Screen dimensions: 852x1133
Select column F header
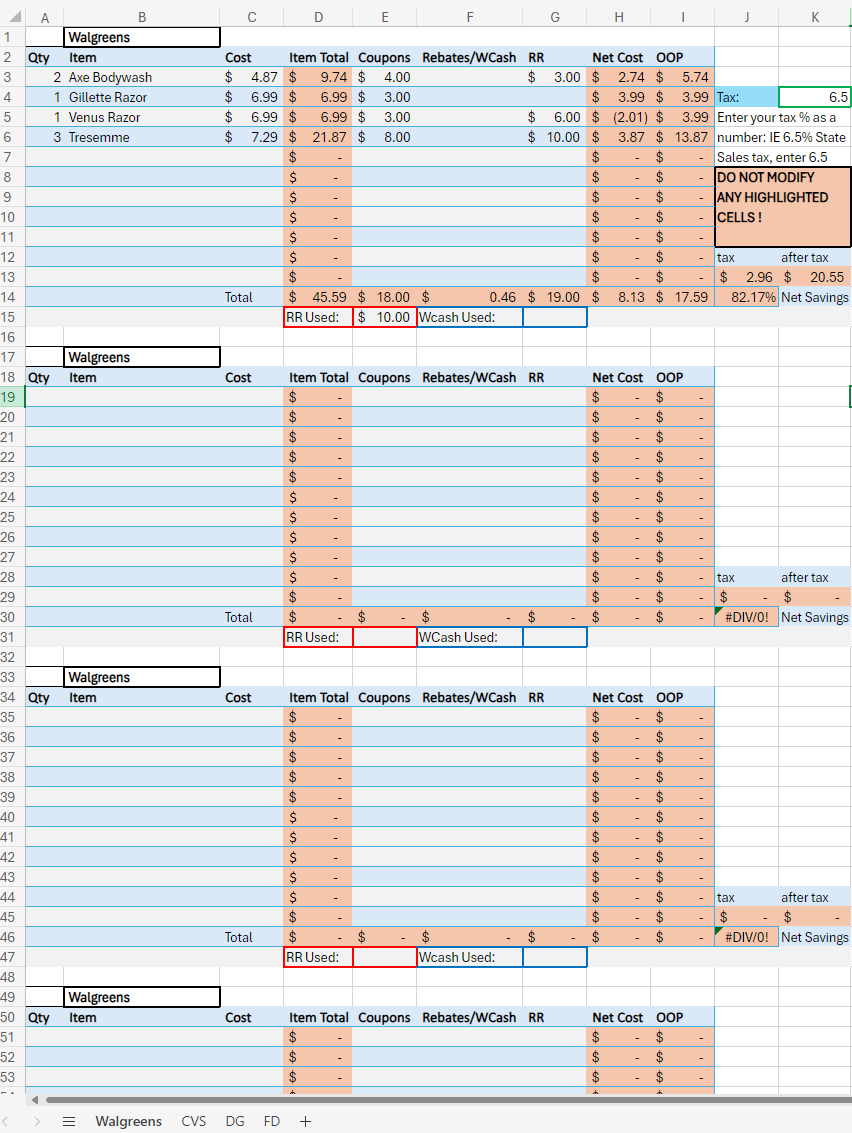tap(470, 17)
